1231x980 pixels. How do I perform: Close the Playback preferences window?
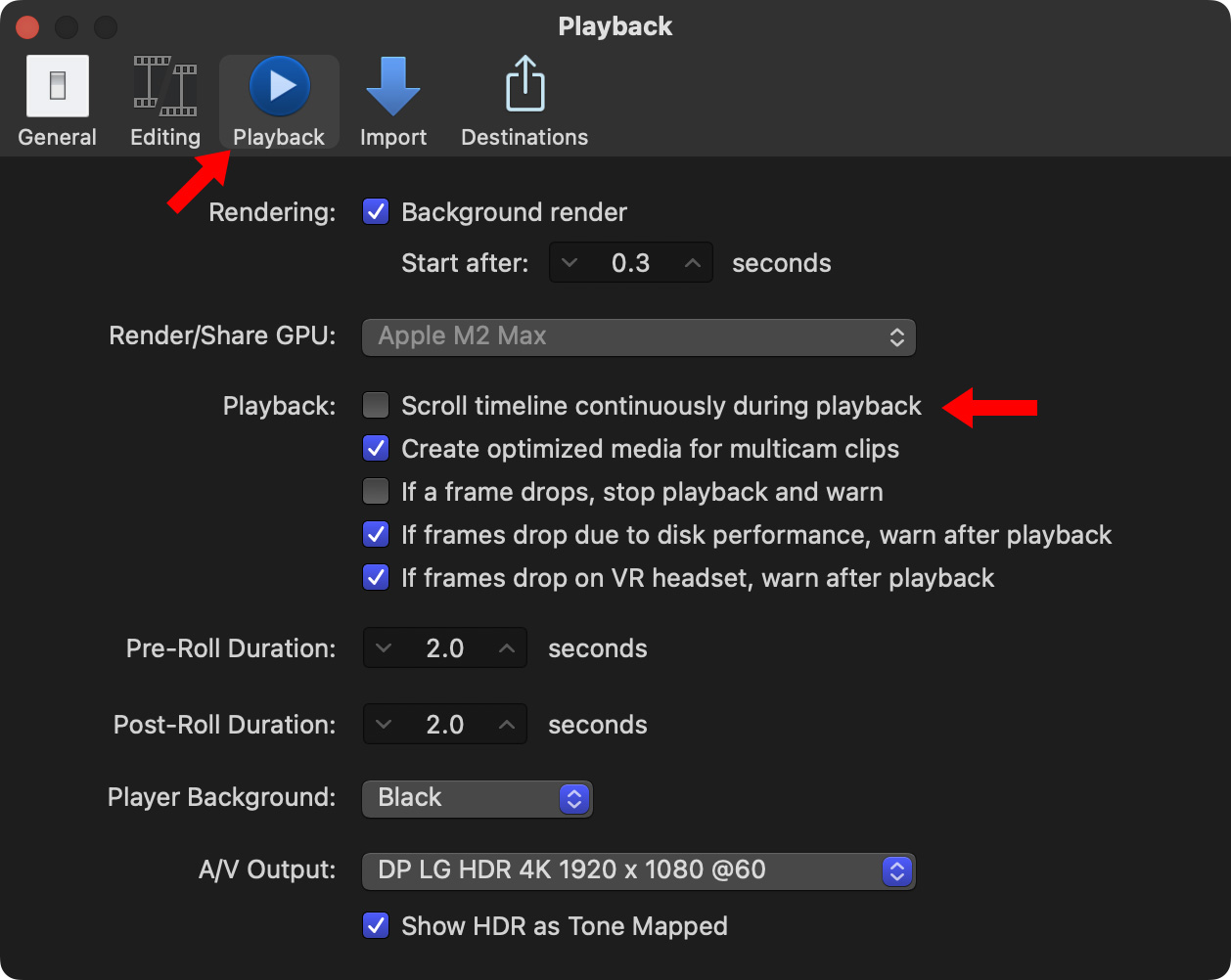tap(27, 26)
